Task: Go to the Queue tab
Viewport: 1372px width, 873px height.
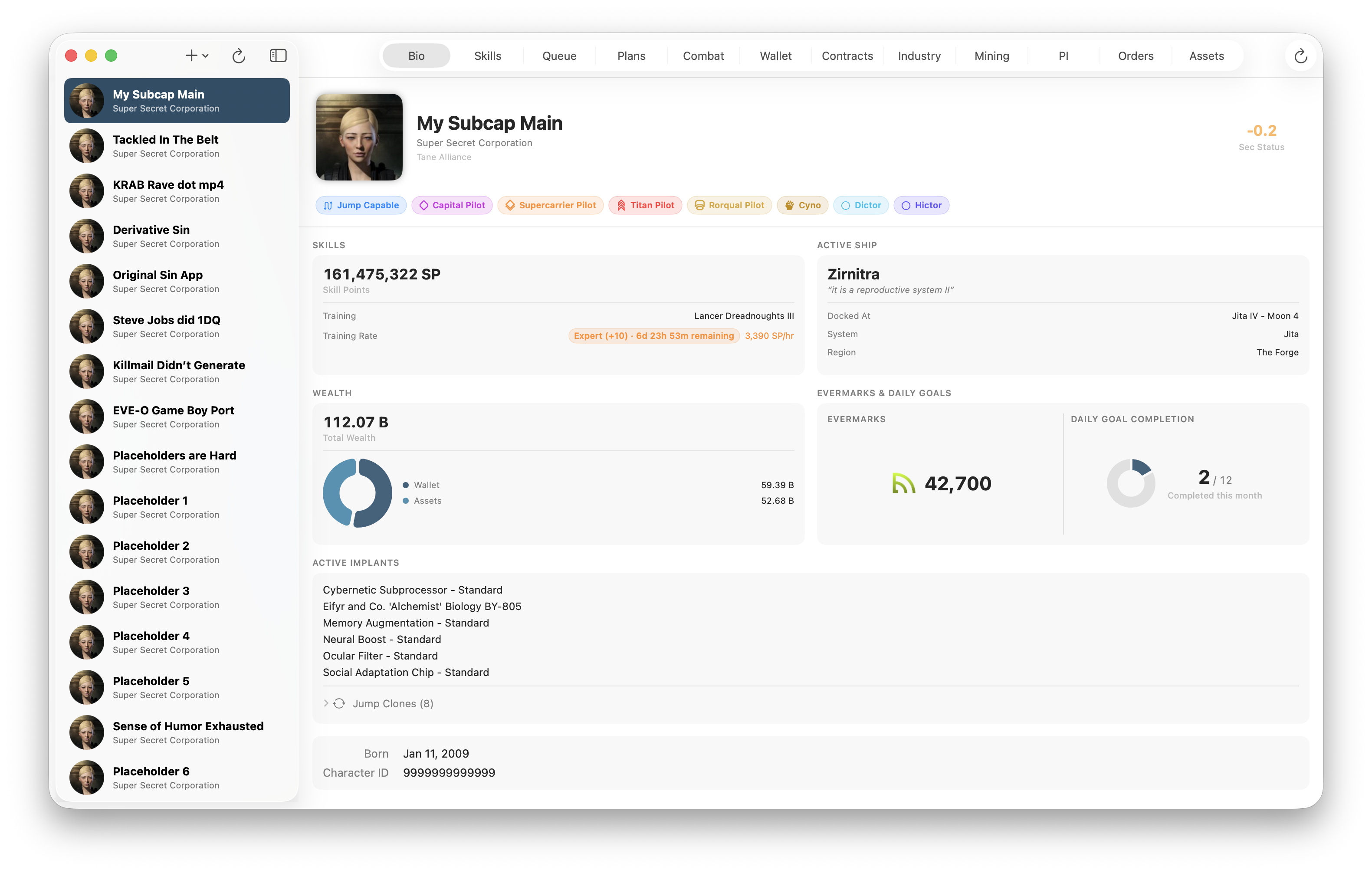Action: [559, 56]
